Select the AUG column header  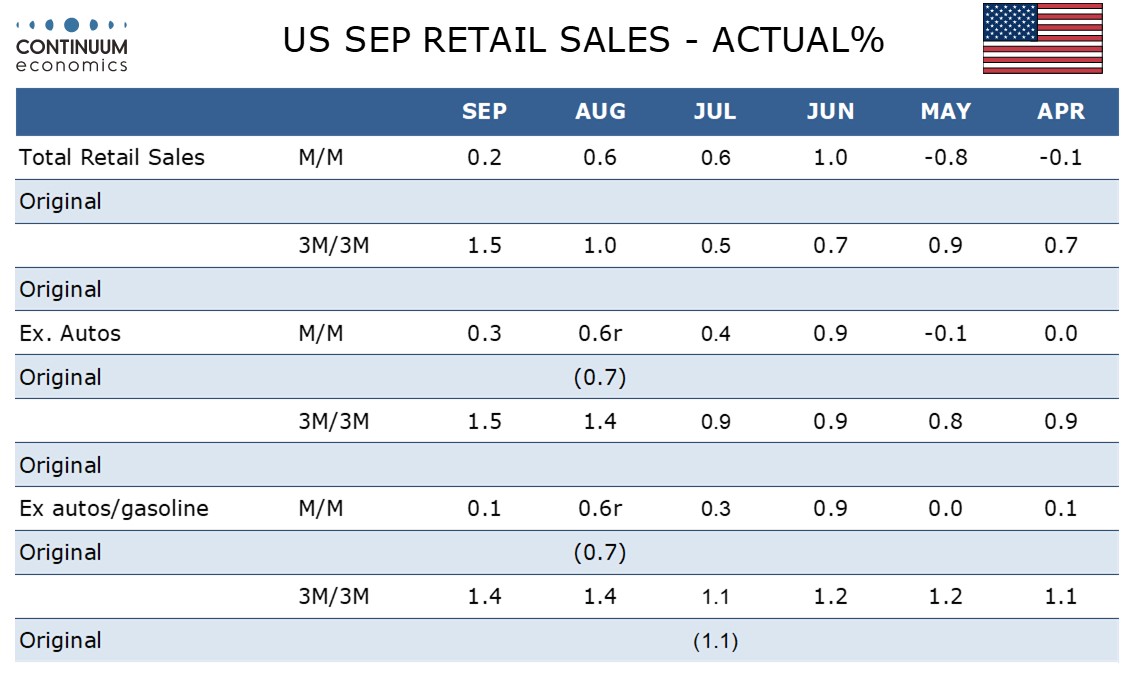pyautogui.click(x=600, y=112)
